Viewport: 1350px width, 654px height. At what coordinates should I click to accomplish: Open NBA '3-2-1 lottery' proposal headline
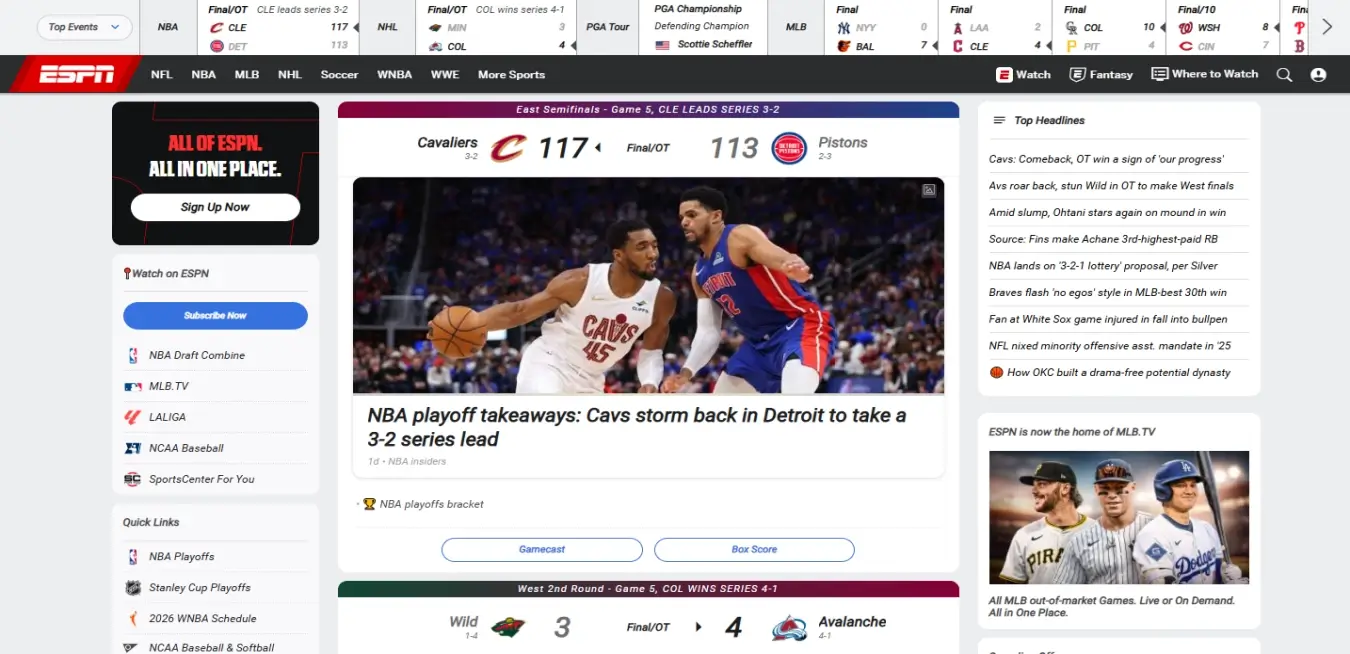click(1103, 266)
